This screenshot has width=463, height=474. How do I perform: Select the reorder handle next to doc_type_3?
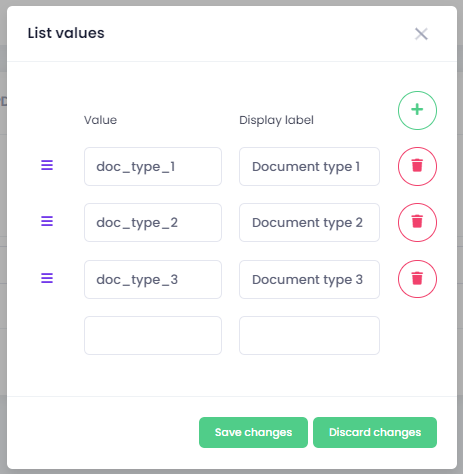(47, 278)
